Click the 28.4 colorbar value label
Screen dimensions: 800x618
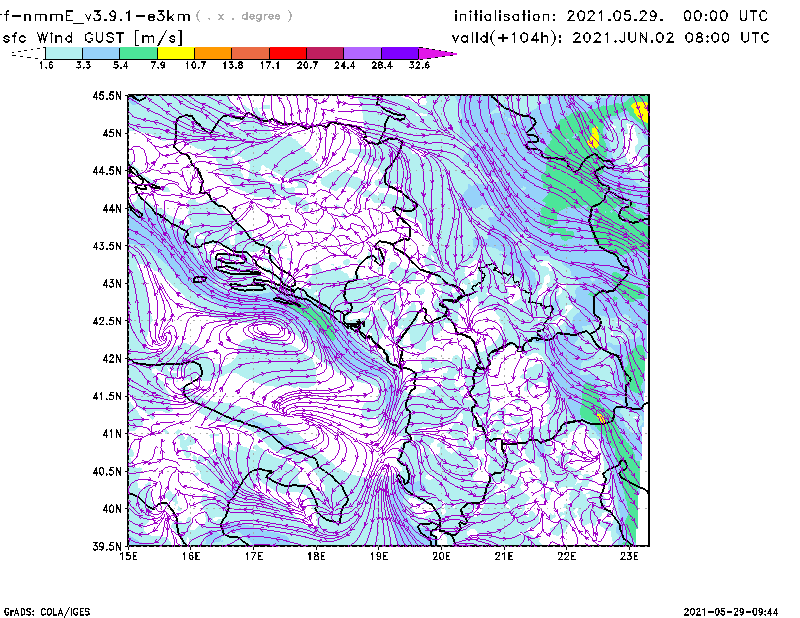pos(382,65)
